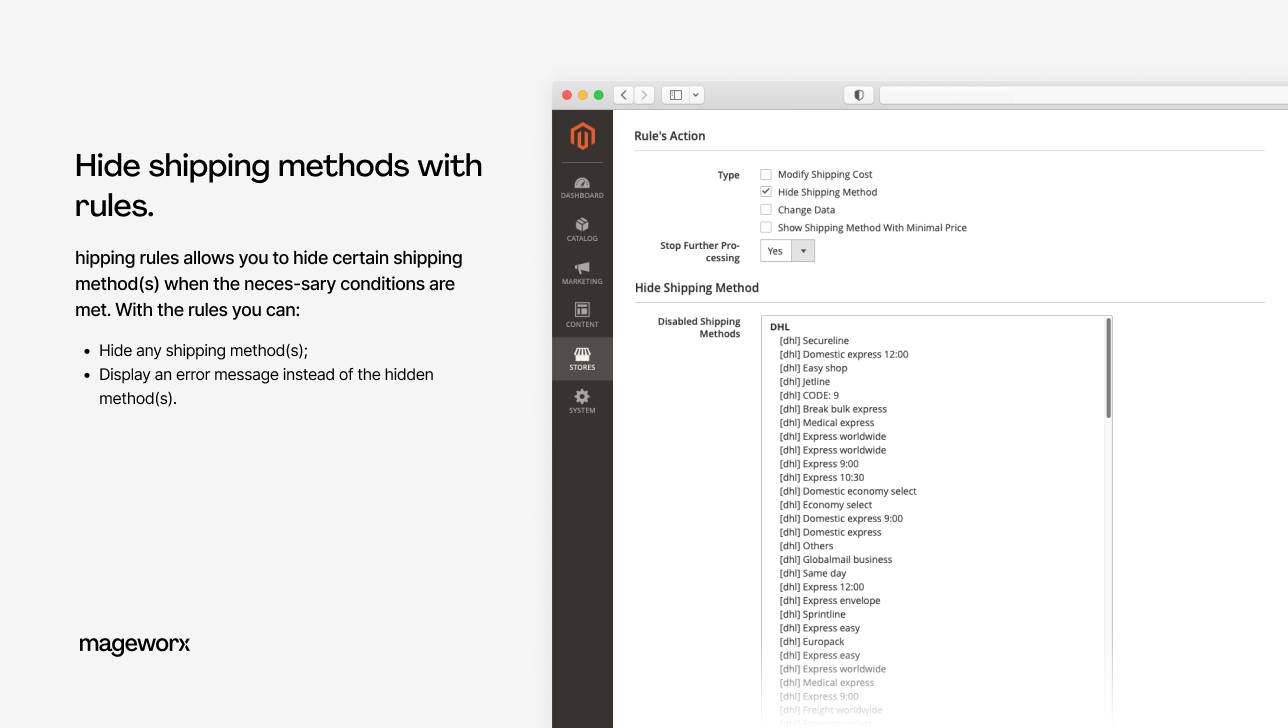1288x728 pixels.
Task: Open the Stop Further Processing dropdown
Action: pyautogui.click(x=802, y=250)
